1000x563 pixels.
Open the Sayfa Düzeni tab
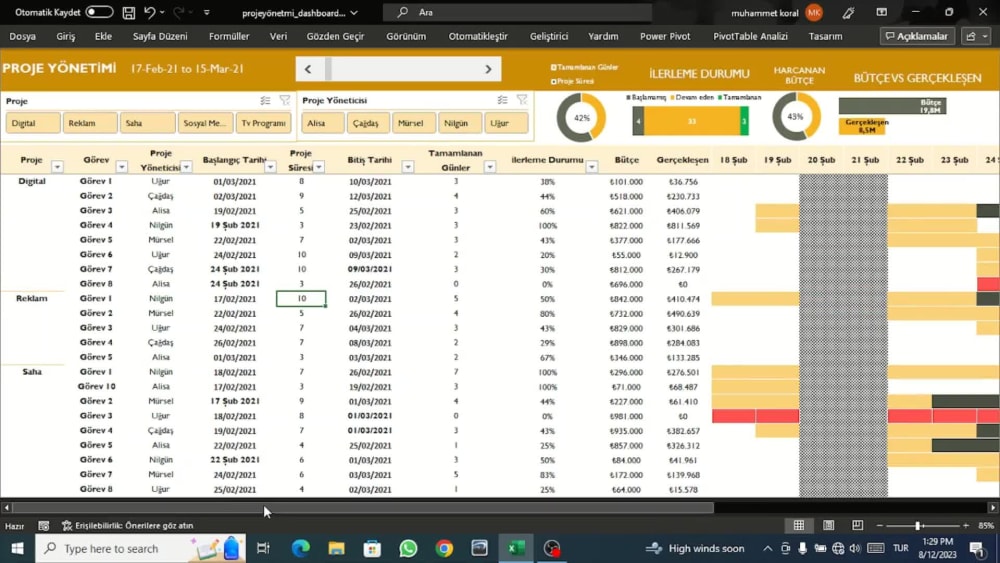(x=160, y=36)
